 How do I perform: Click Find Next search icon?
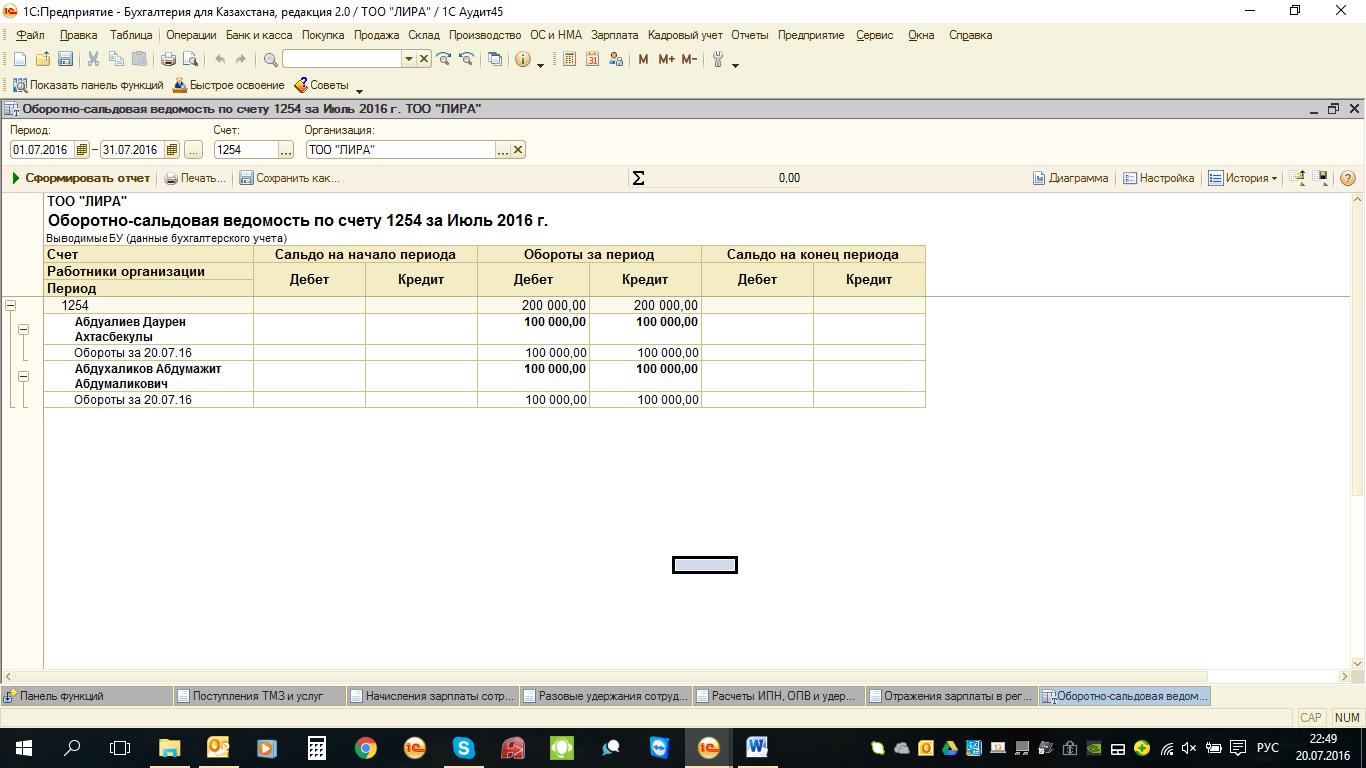(x=444, y=59)
